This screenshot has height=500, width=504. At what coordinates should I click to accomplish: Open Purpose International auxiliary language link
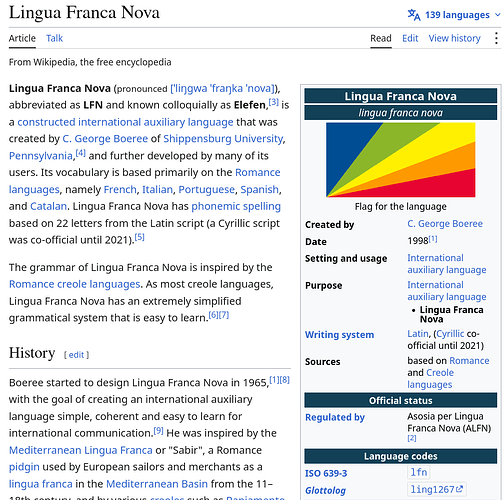click(447, 291)
